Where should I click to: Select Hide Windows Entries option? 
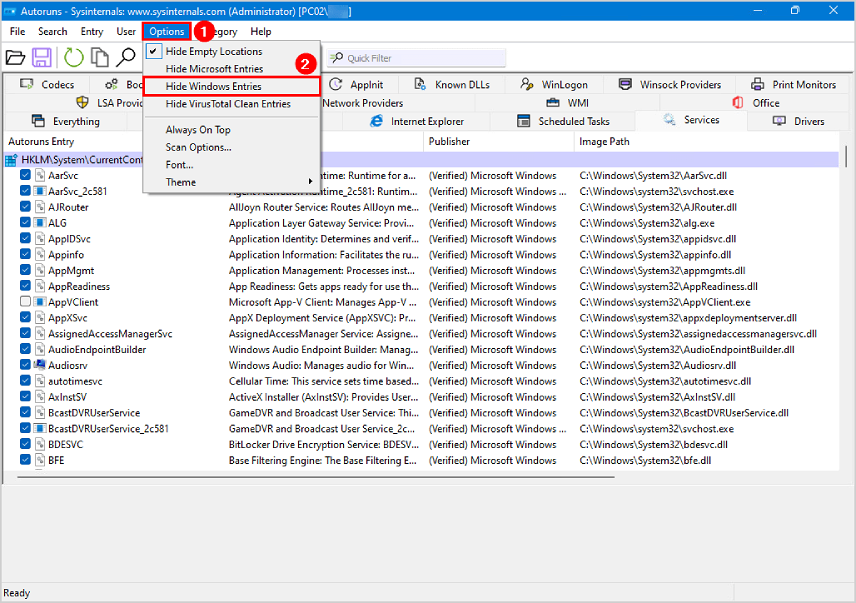pos(231,86)
